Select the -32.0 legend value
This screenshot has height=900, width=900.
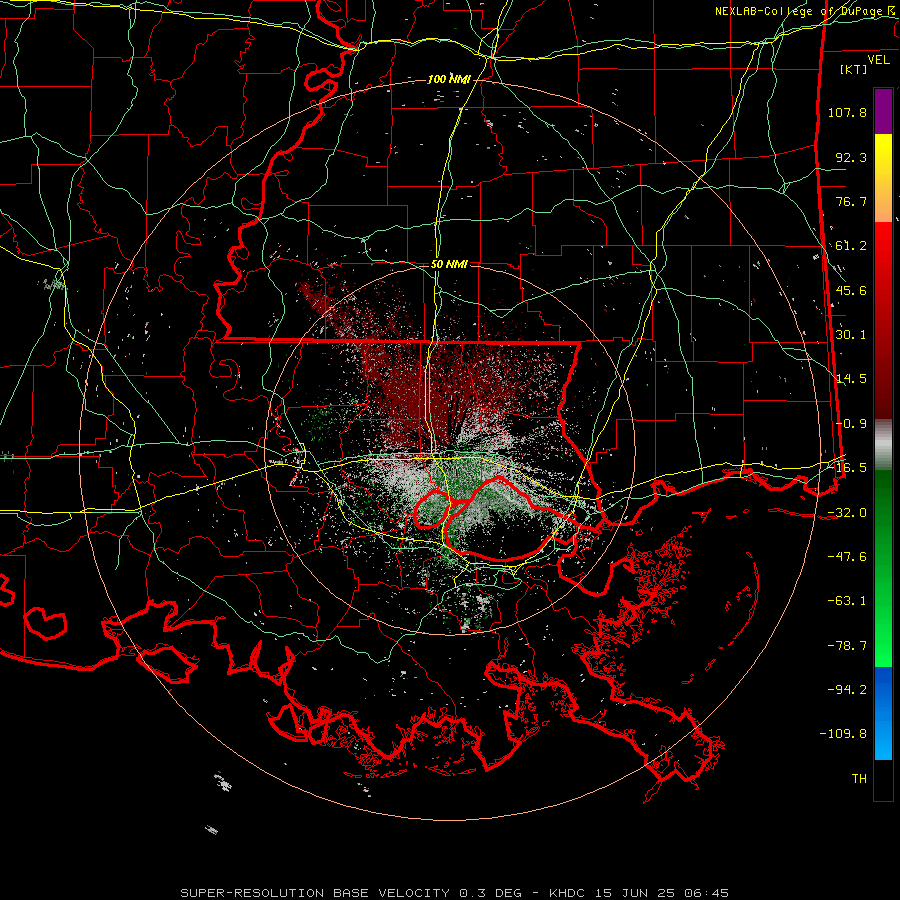coord(847,513)
